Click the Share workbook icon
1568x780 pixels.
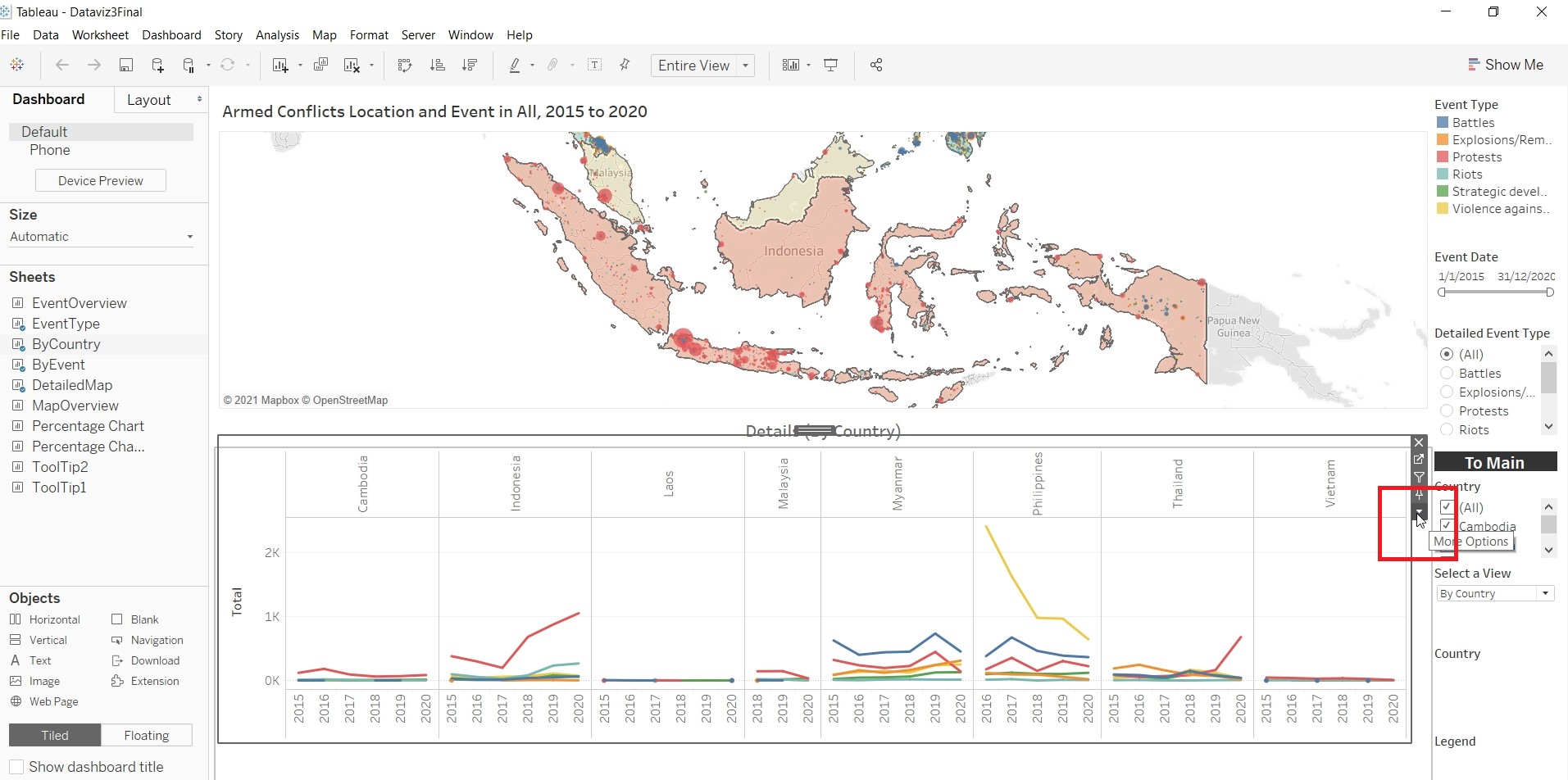coord(875,66)
